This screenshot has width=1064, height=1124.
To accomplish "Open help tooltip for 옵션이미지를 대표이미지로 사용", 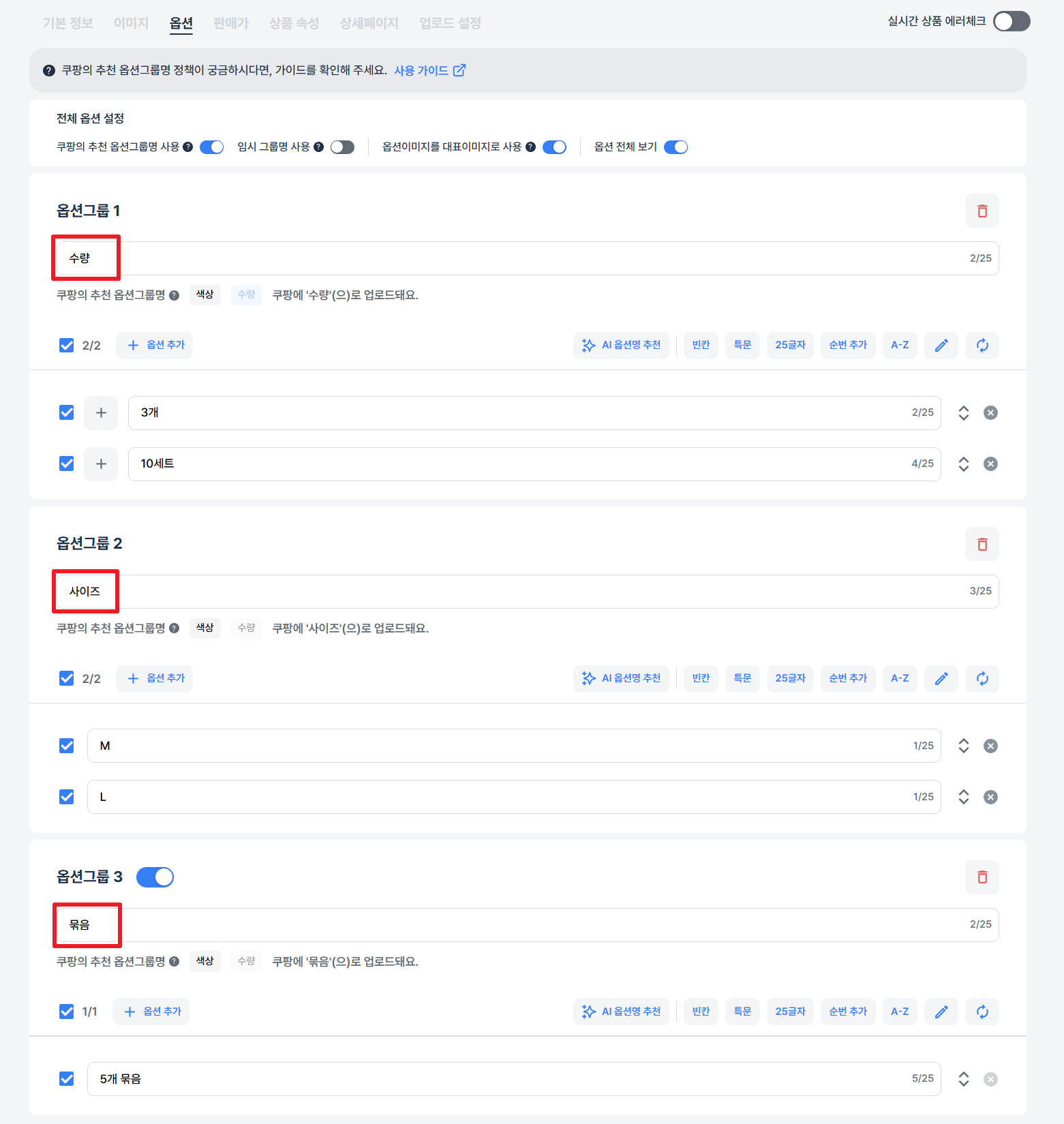I will (x=530, y=147).
